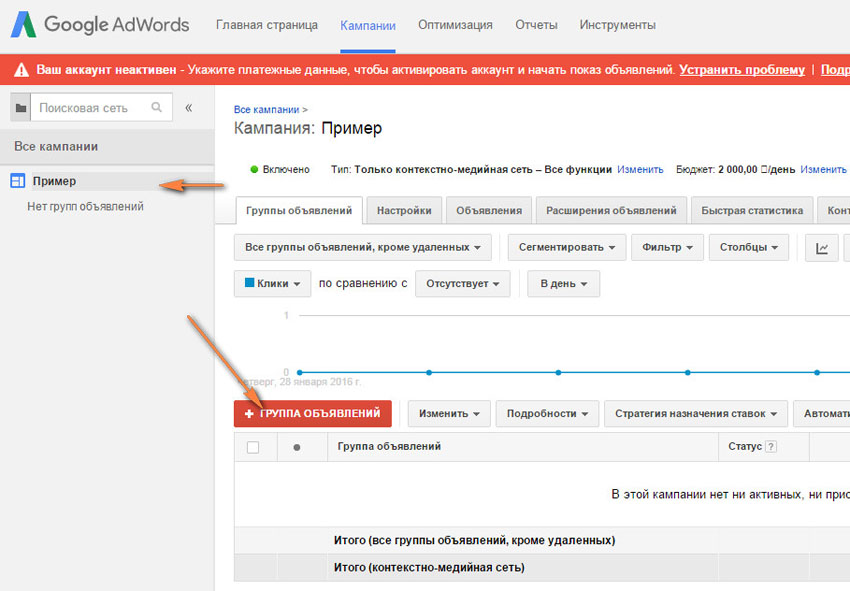
Task: Click the blue Клики color swatch
Action: [x=249, y=282]
